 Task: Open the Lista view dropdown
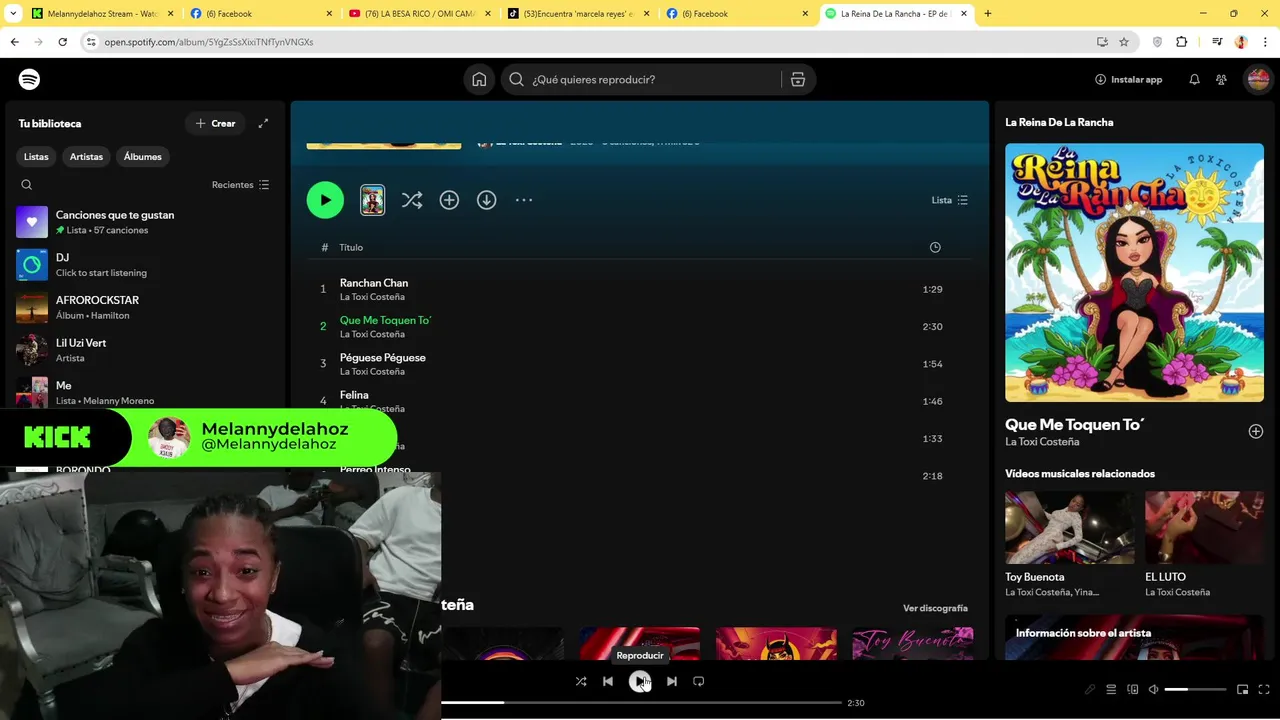pos(950,200)
